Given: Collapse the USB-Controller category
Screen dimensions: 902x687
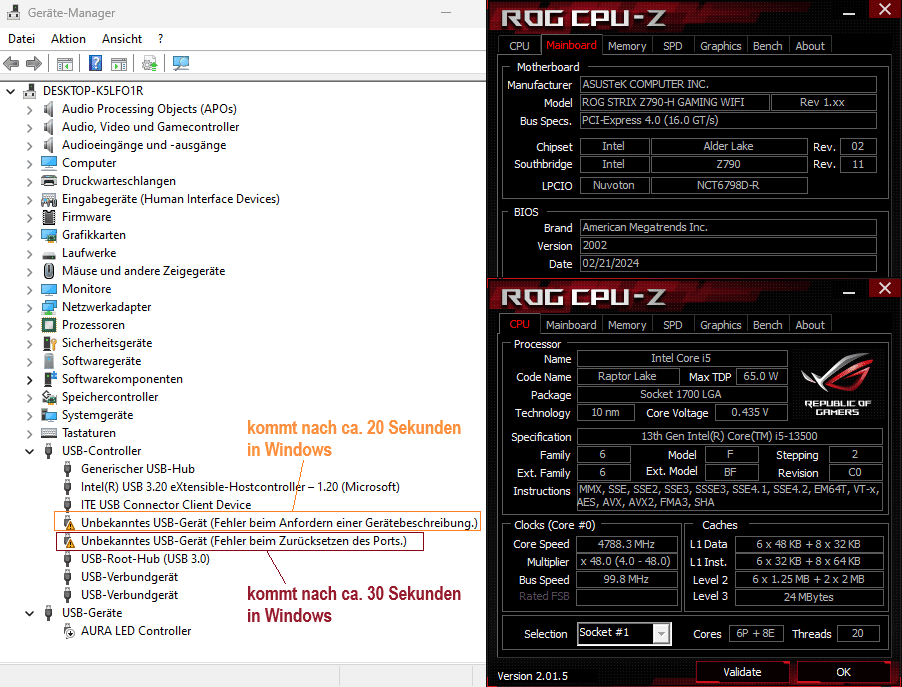Looking at the screenshot, I should (29, 451).
